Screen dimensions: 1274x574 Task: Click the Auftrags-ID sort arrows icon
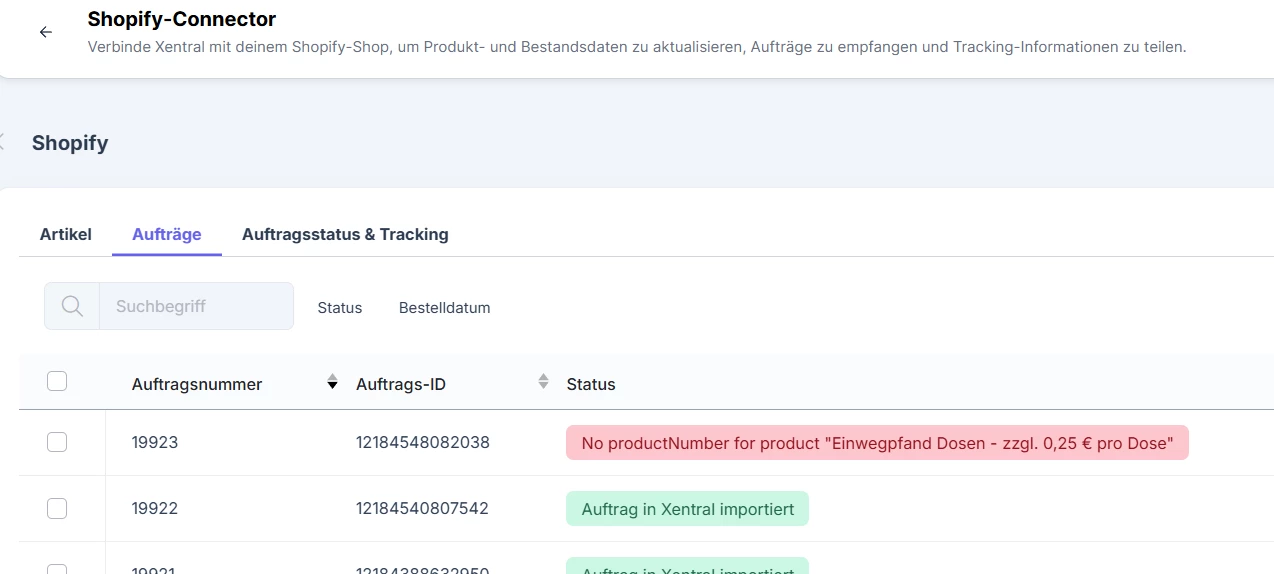click(543, 381)
